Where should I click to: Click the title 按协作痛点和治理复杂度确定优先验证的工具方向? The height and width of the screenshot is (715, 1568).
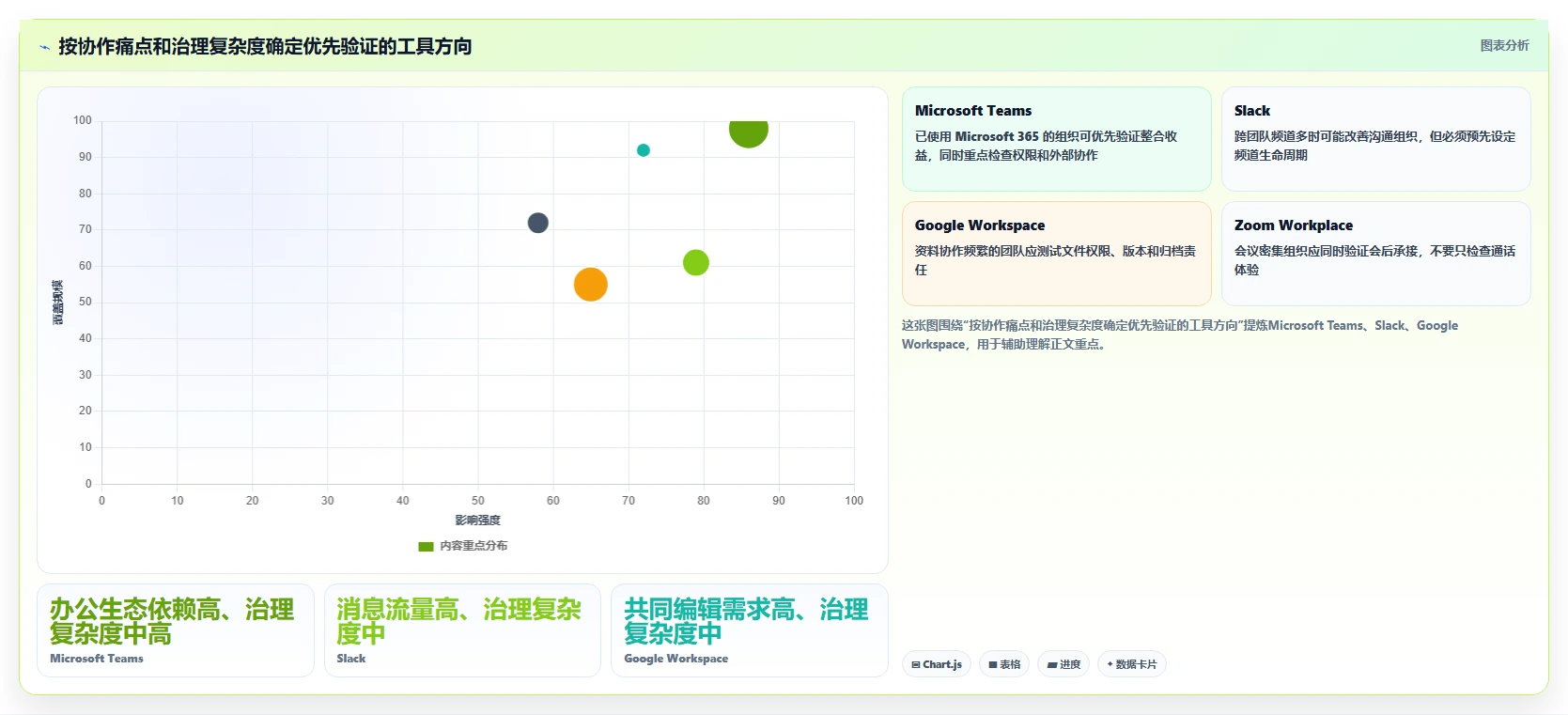(x=265, y=46)
